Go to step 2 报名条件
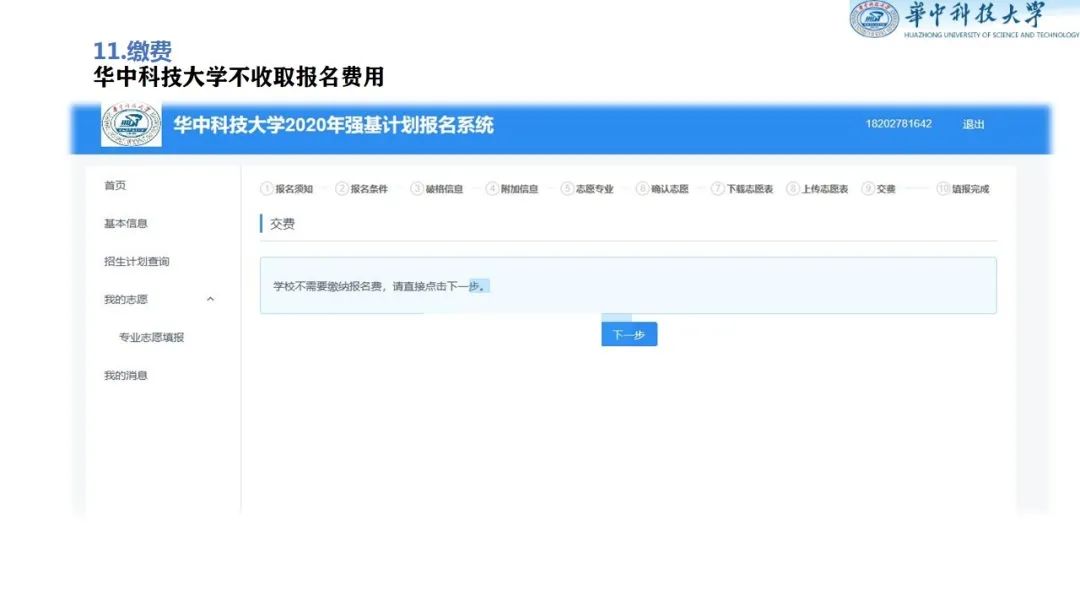 coord(362,189)
